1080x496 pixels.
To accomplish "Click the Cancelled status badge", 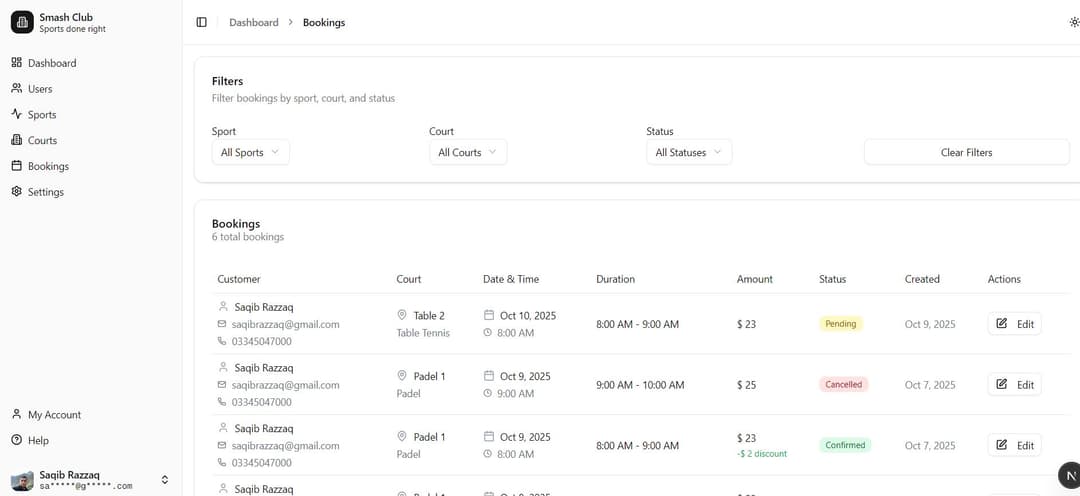I will (x=844, y=384).
